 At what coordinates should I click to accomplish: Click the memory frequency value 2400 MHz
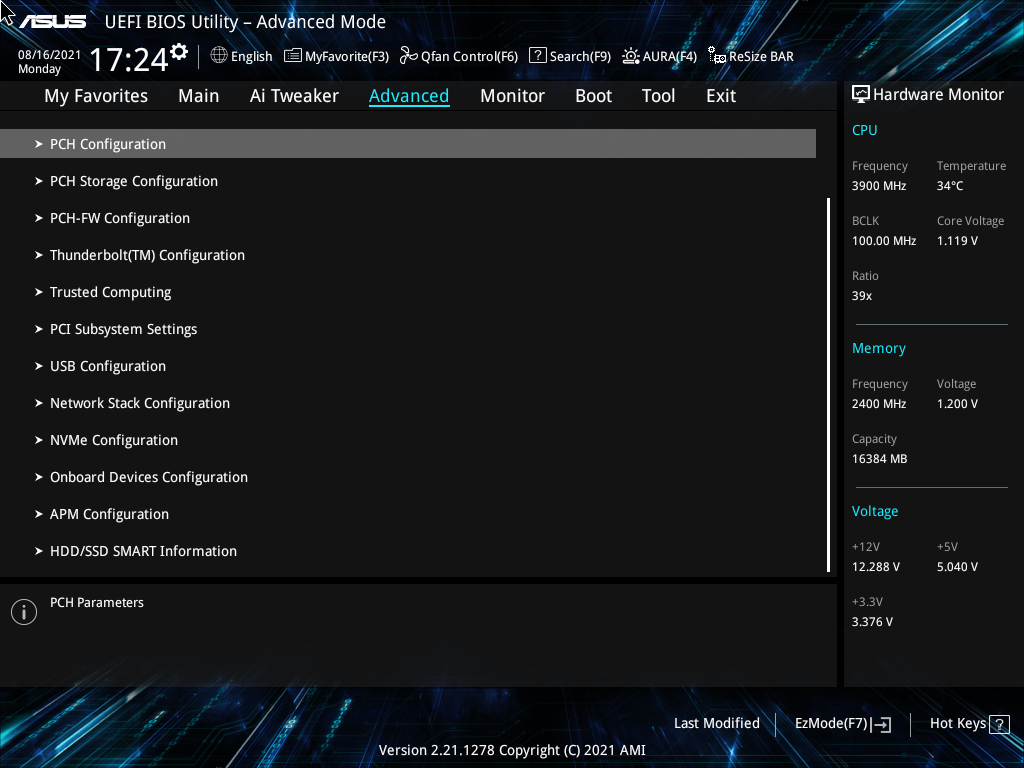pos(879,404)
